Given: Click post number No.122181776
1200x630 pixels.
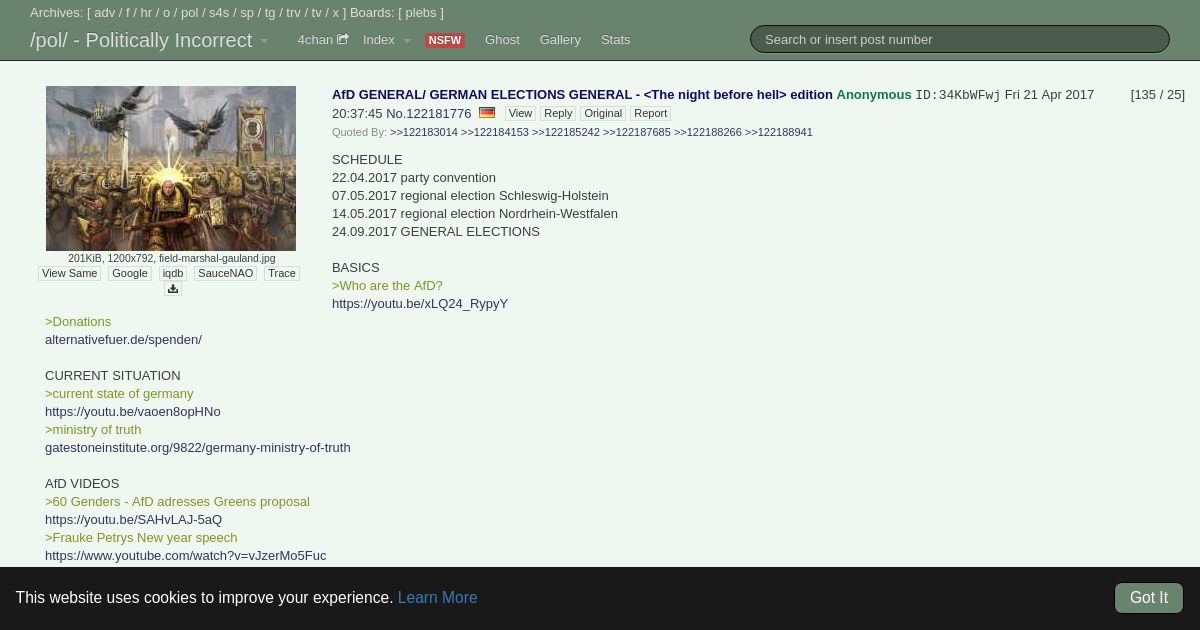Looking at the screenshot, I should pyautogui.click(x=428, y=114).
